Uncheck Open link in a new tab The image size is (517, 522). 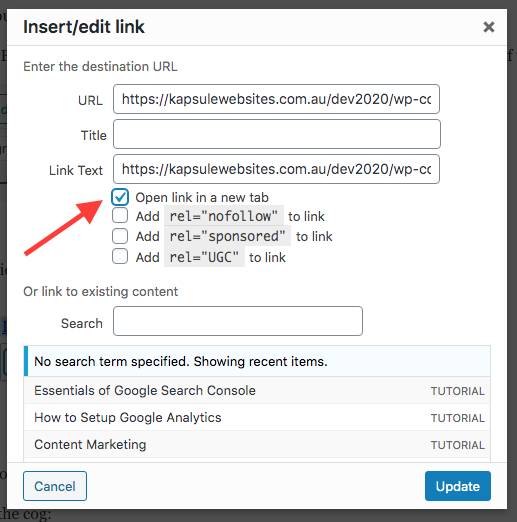[120, 197]
